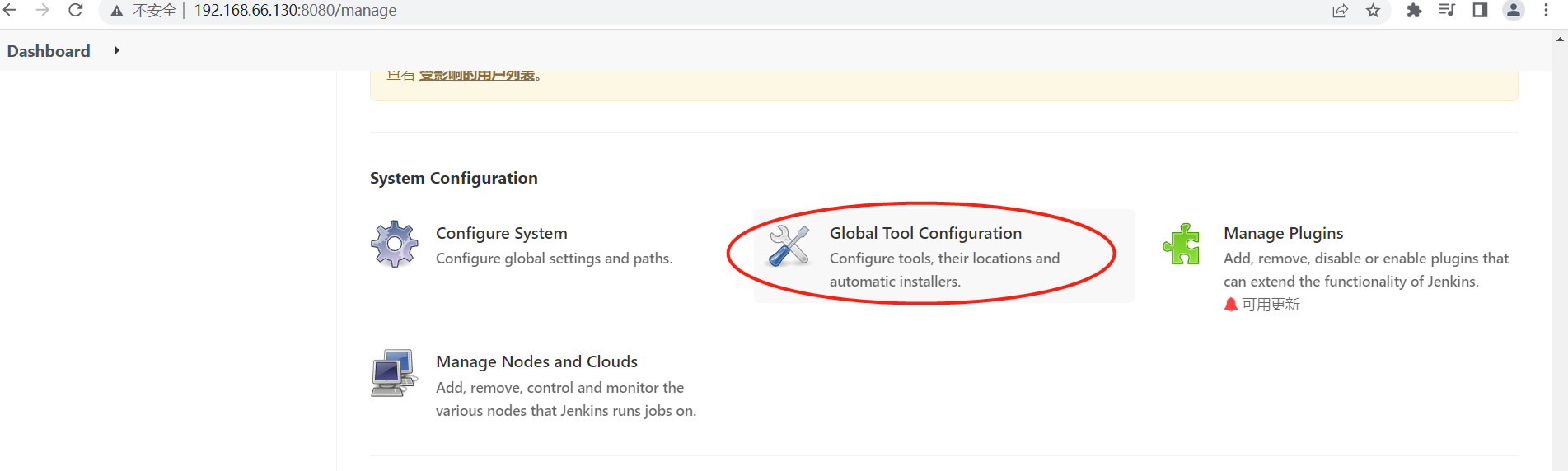Open the browser profile avatar
The height and width of the screenshot is (471, 1568).
(x=1514, y=11)
